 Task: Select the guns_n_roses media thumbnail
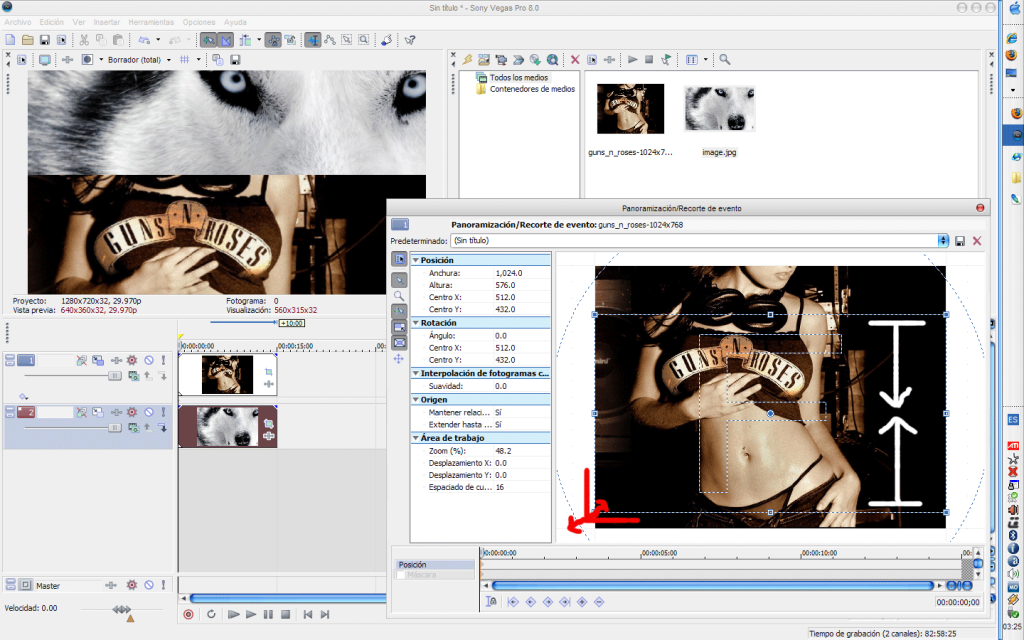pos(630,108)
